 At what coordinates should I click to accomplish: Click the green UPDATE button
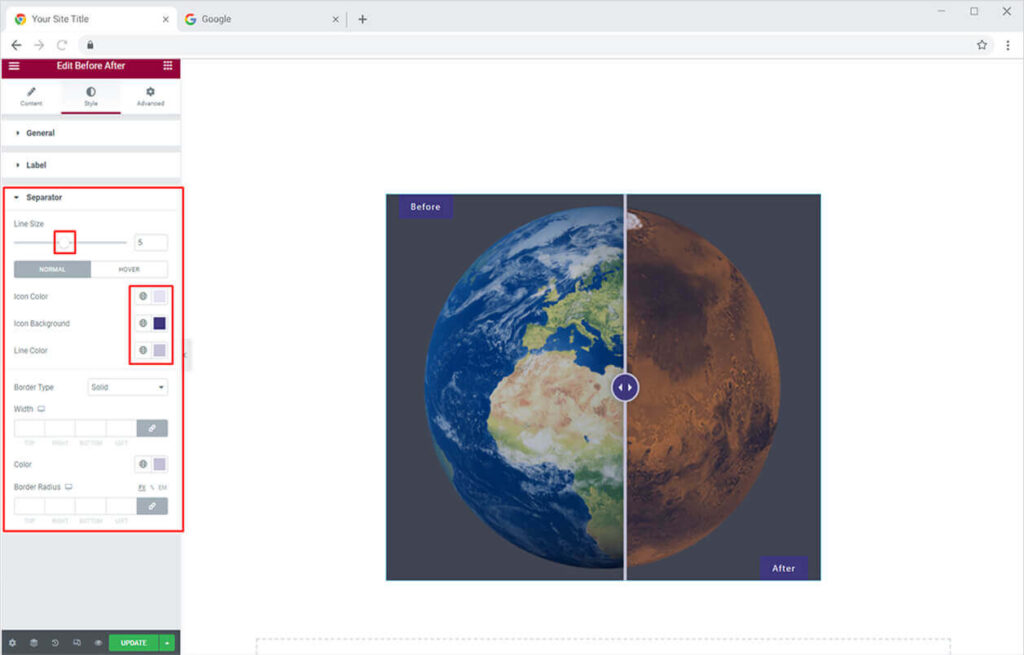tap(133, 643)
